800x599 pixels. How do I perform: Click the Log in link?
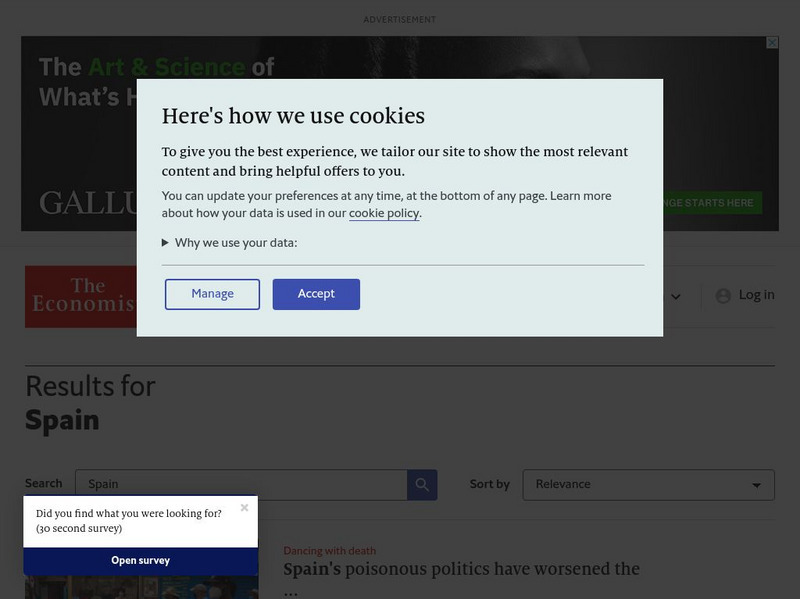coord(756,295)
